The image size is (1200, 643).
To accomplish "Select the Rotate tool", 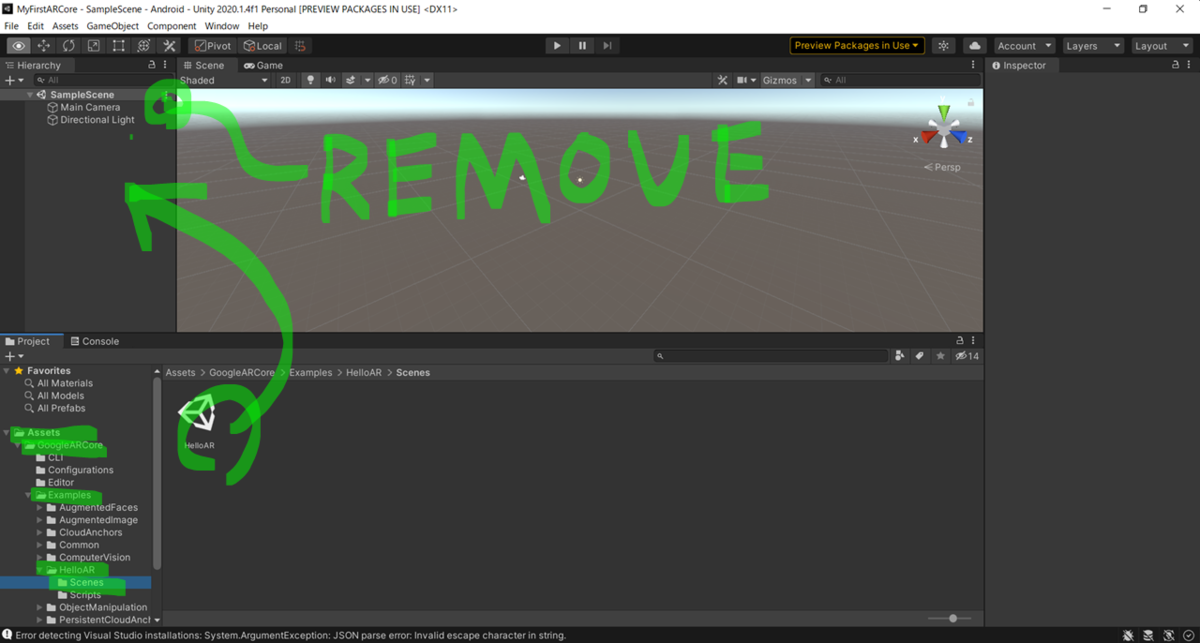I will (68, 46).
